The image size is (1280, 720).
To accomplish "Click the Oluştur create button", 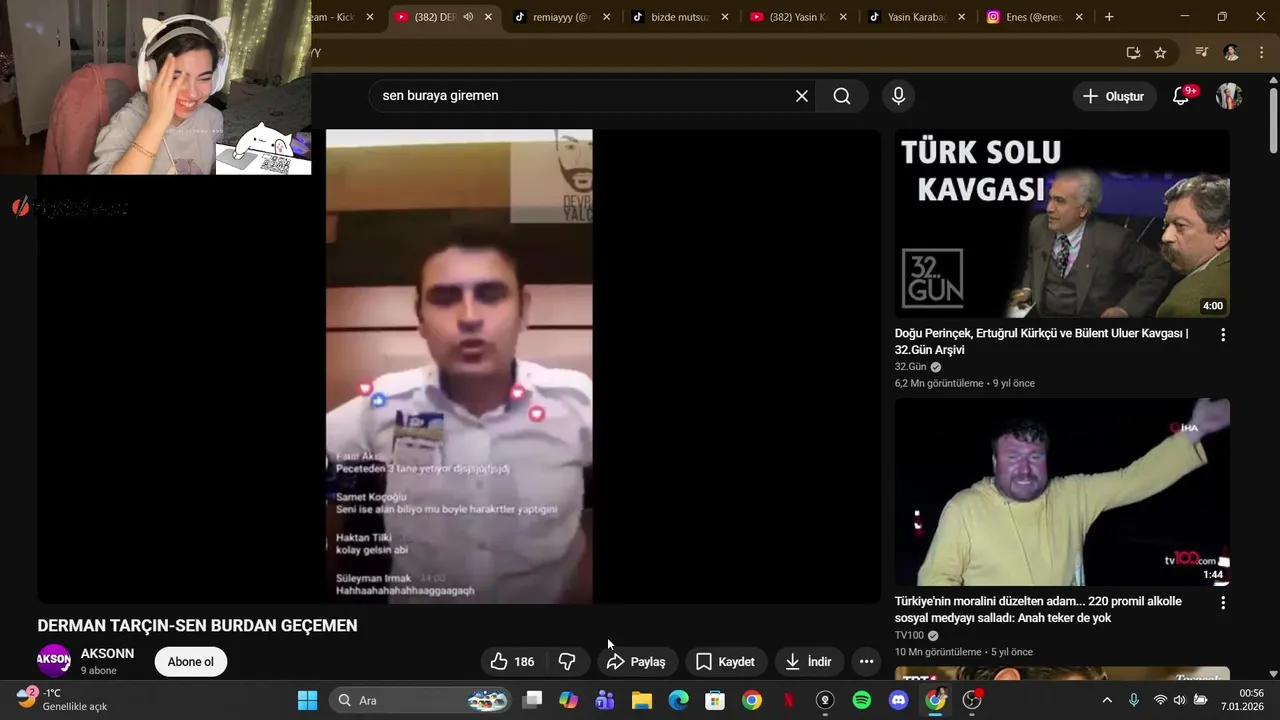I will pos(1113,97).
